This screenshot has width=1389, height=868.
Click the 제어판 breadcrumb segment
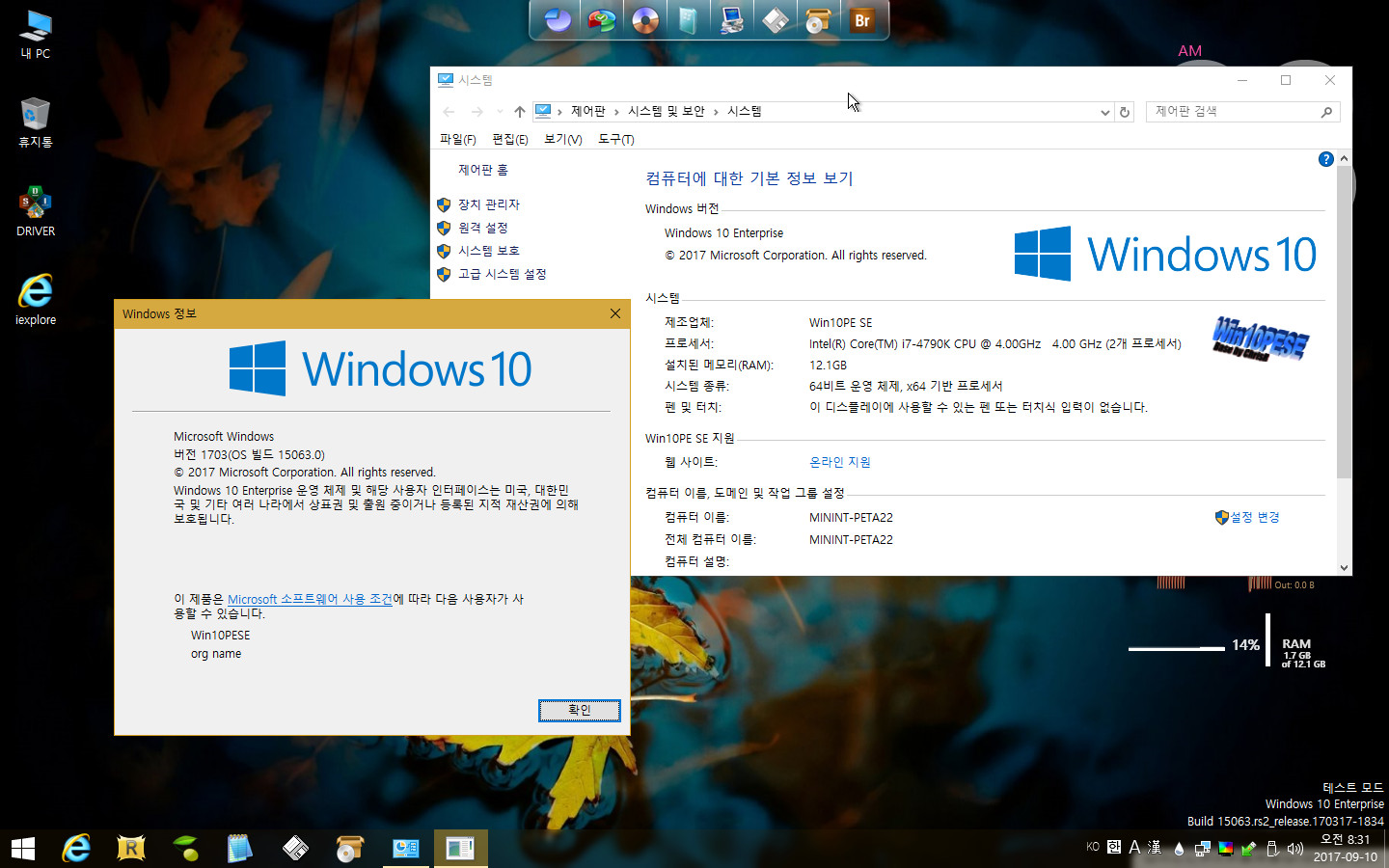pos(588,112)
